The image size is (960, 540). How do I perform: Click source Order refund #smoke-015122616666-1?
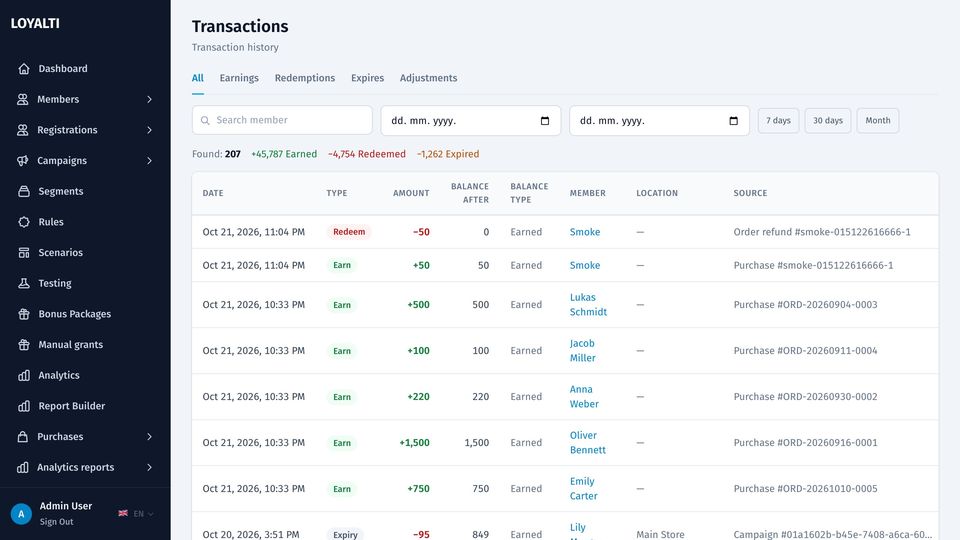pos(822,232)
